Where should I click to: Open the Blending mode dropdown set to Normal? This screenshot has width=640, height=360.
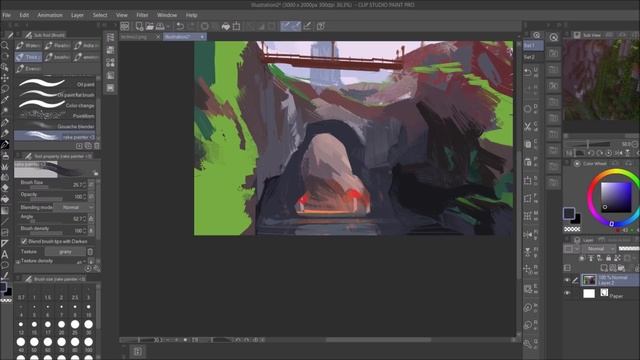pyautogui.click(x=73, y=207)
